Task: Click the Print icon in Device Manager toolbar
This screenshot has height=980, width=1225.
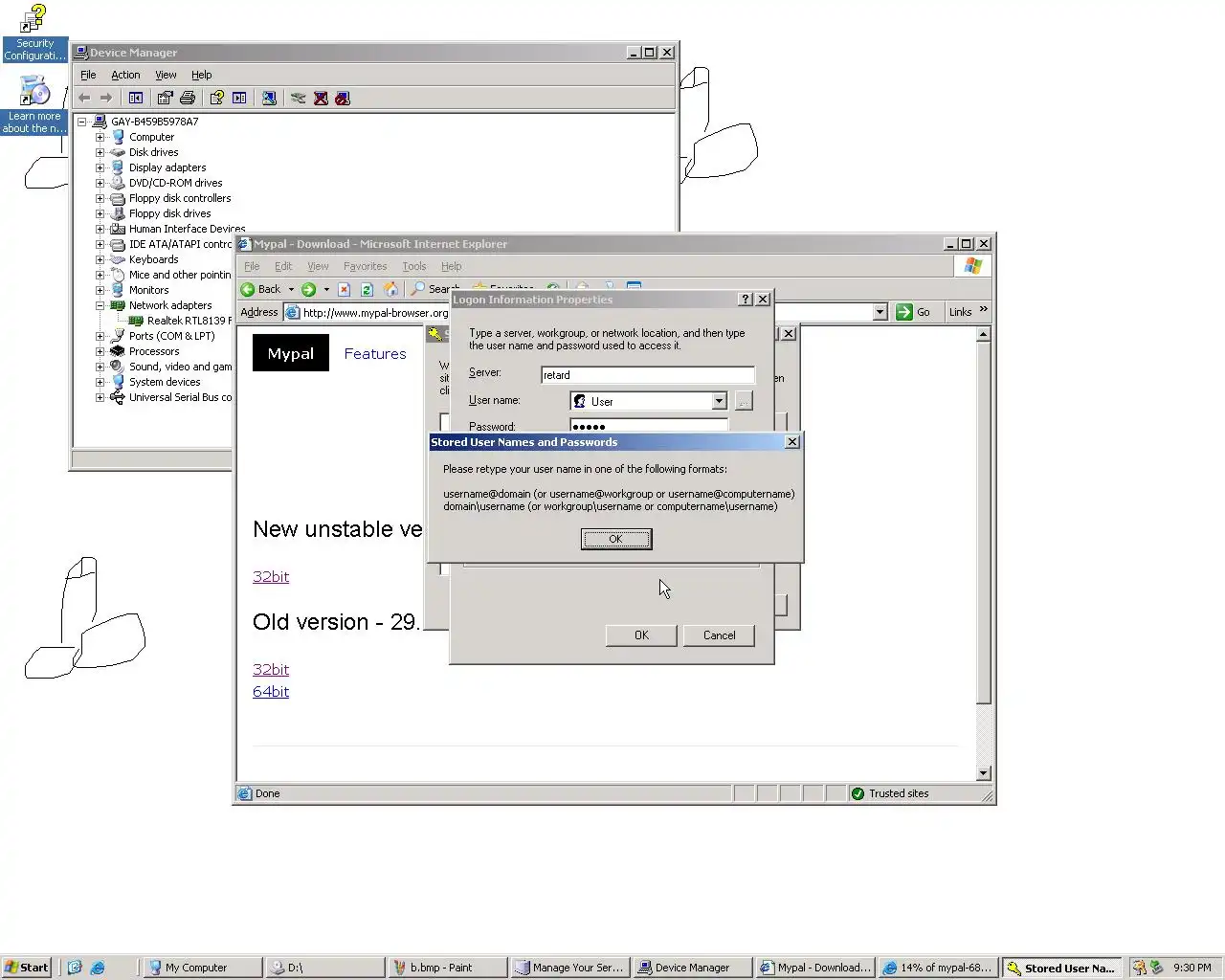Action: [188, 98]
